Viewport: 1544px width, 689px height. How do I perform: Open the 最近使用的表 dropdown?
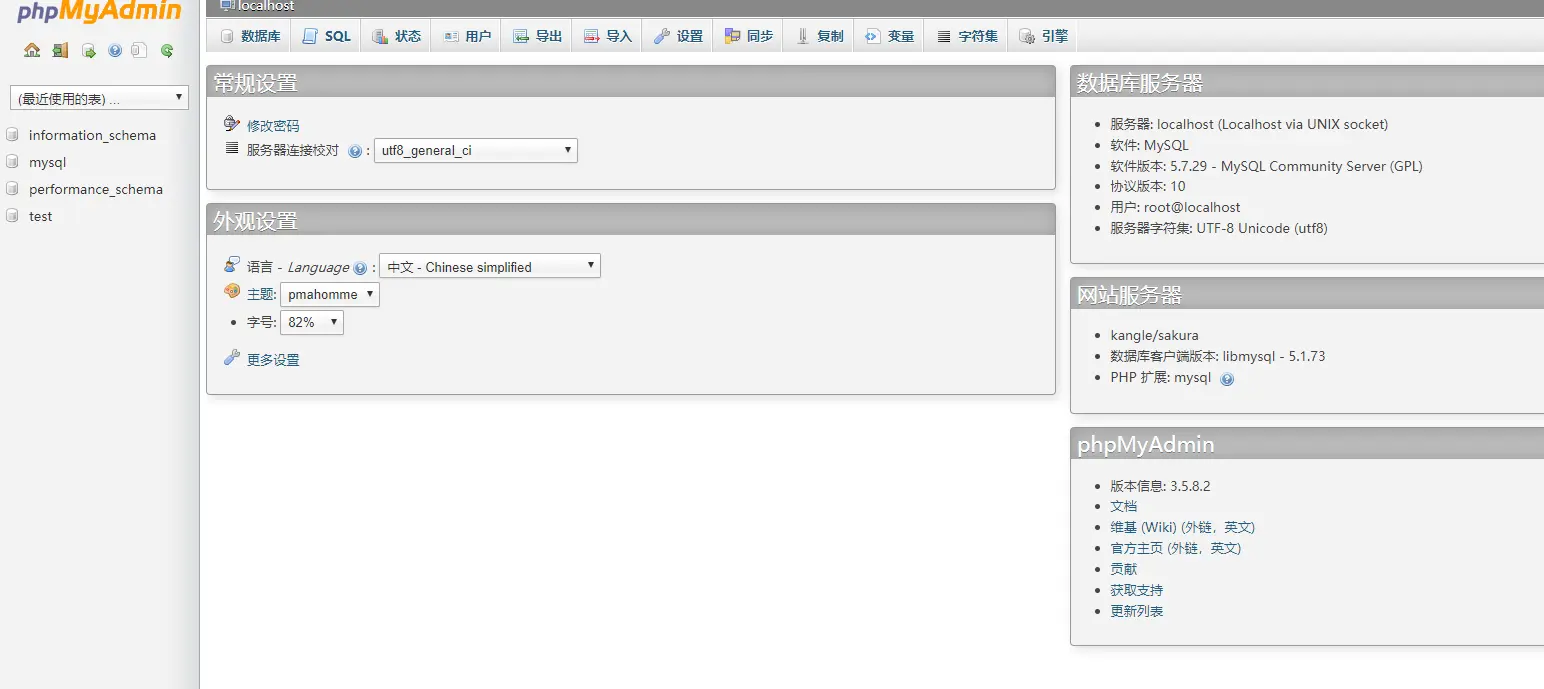click(x=99, y=98)
